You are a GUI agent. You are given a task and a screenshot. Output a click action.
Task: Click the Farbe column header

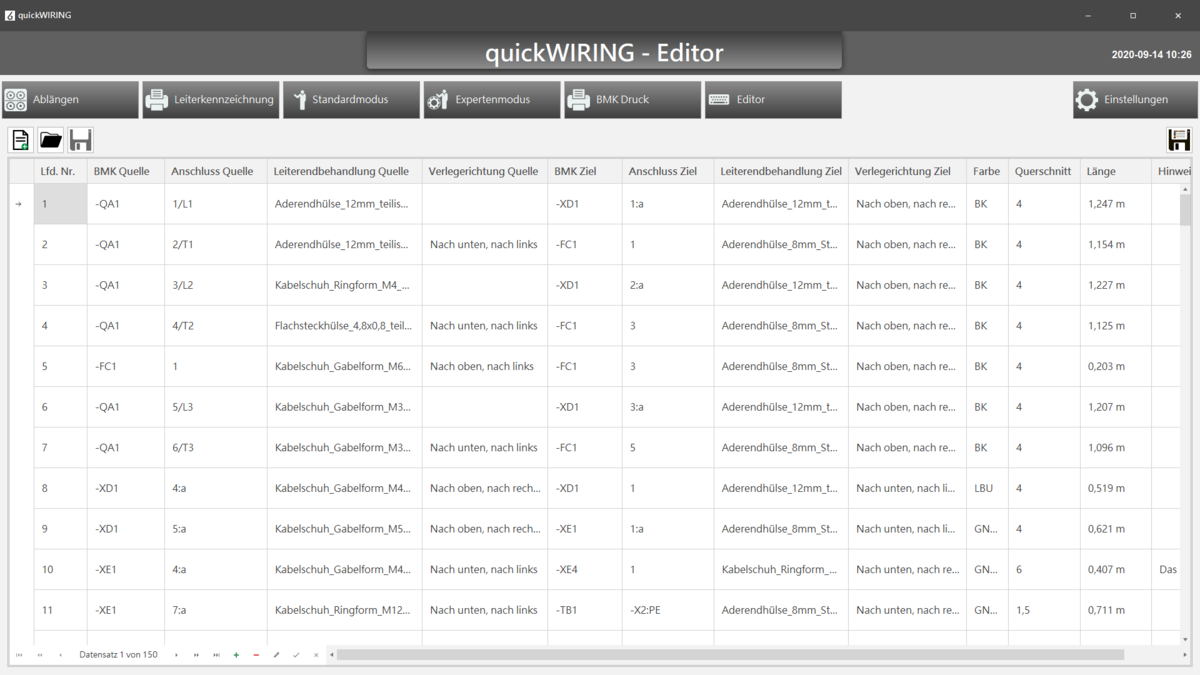tap(986, 171)
